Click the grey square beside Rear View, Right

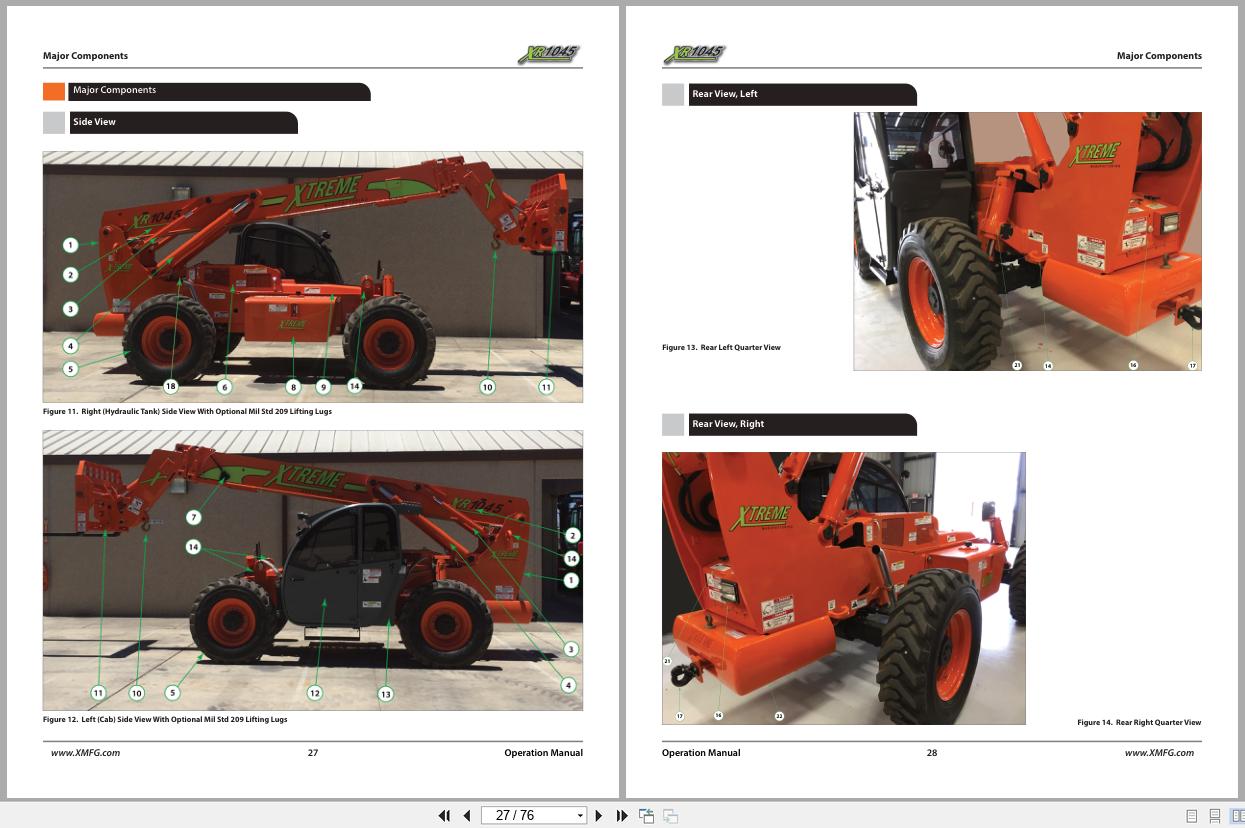coord(673,425)
